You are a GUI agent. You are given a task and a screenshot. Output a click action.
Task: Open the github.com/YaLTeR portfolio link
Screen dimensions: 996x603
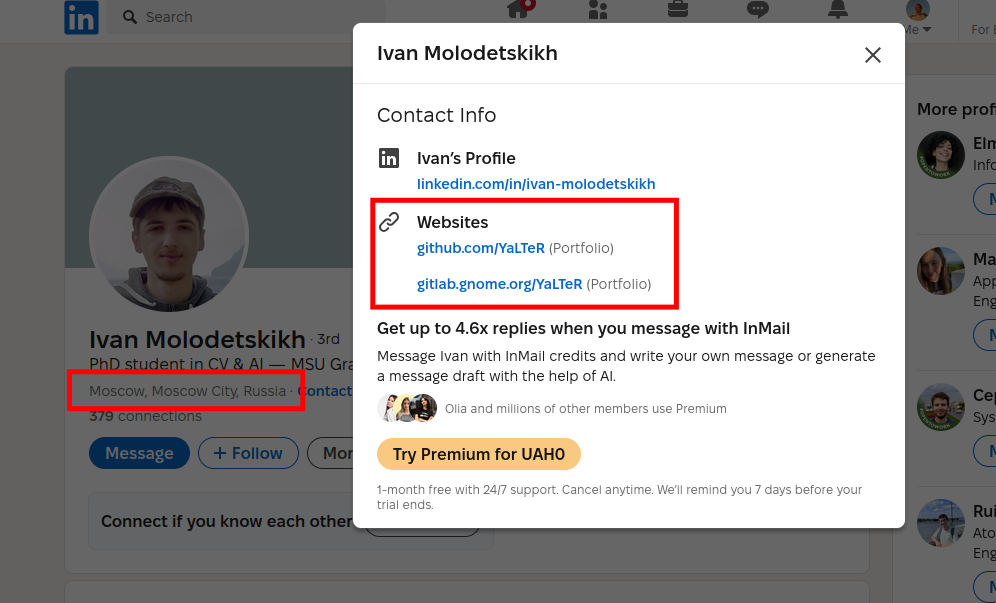[480, 248]
